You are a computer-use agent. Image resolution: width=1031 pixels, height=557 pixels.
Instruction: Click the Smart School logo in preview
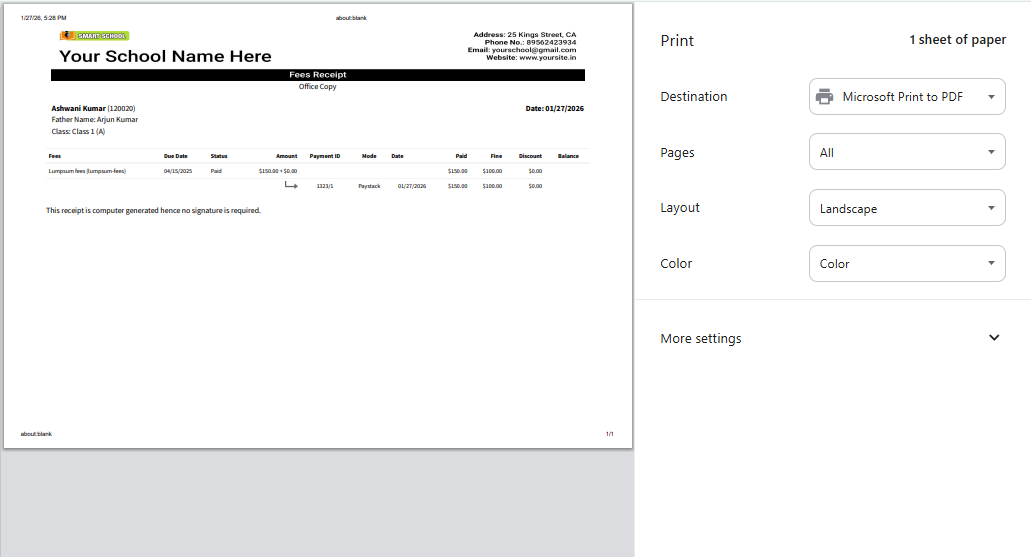click(x=94, y=36)
